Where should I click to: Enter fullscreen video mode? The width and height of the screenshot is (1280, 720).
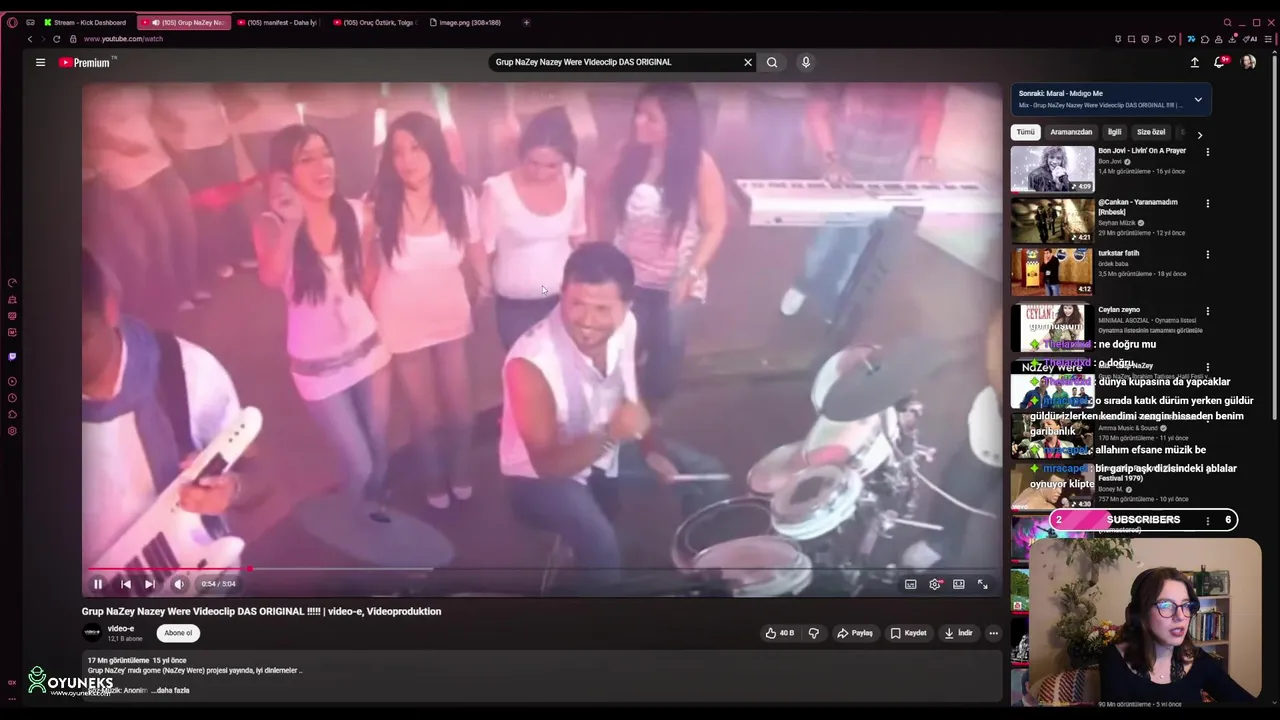pos(983,584)
